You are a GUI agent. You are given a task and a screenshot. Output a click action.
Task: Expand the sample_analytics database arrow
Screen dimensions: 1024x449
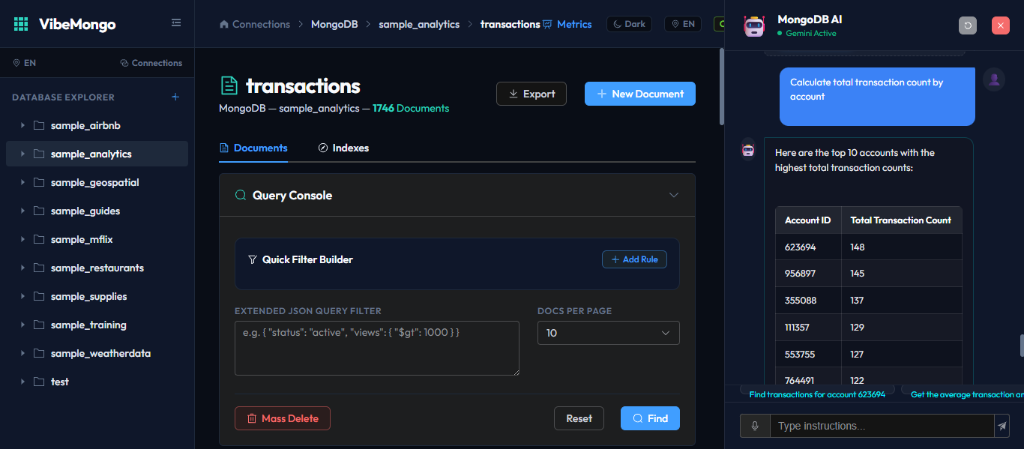coord(23,154)
